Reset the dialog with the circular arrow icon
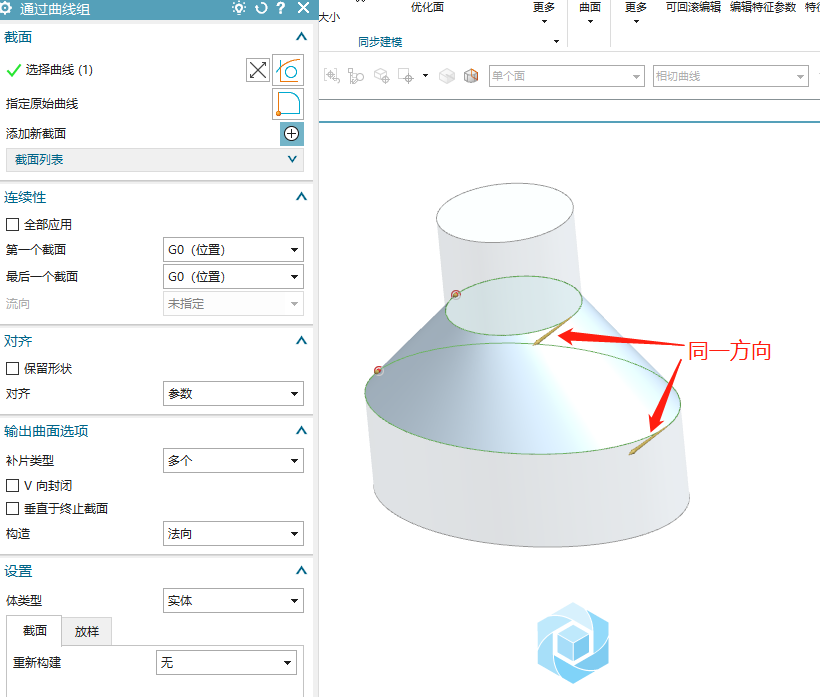Image resolution: width=820 pixels, height=697 pixels. (261, 8)
